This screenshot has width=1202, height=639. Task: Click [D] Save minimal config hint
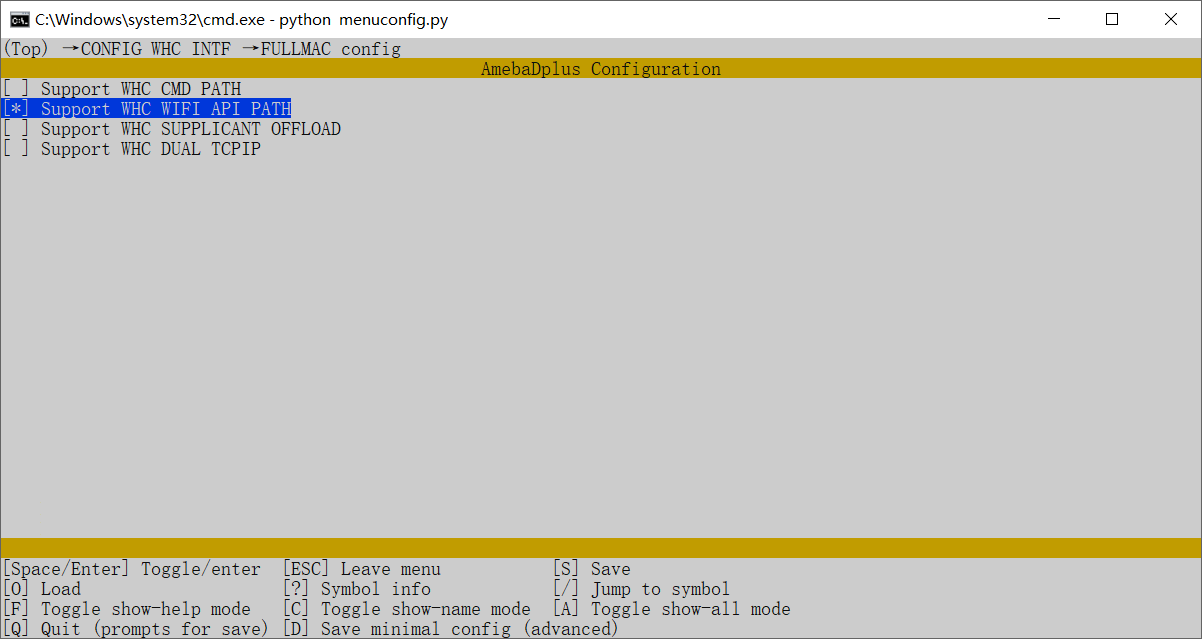tap(450, 629)
